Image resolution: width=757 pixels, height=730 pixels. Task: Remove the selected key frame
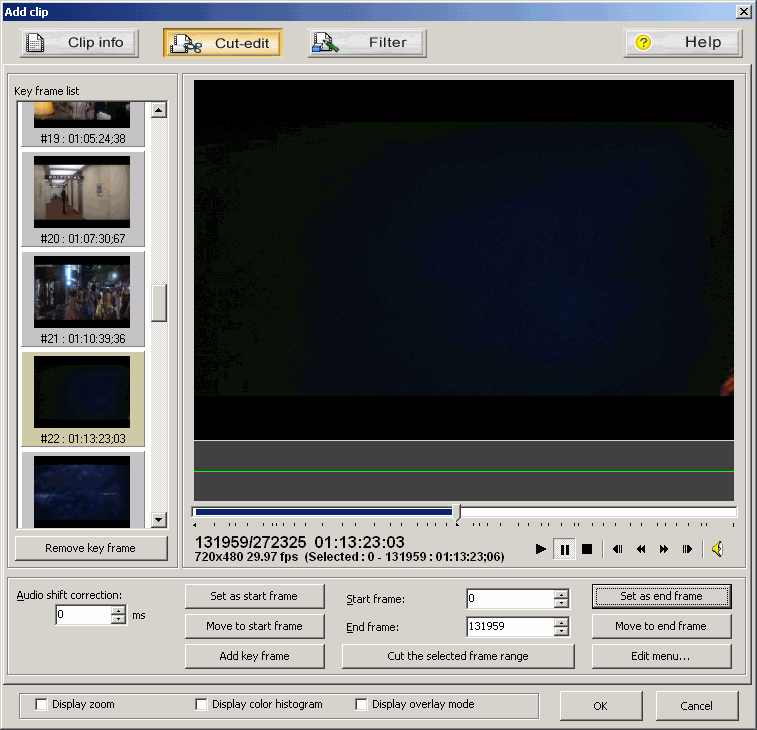[x=90, y=548]
